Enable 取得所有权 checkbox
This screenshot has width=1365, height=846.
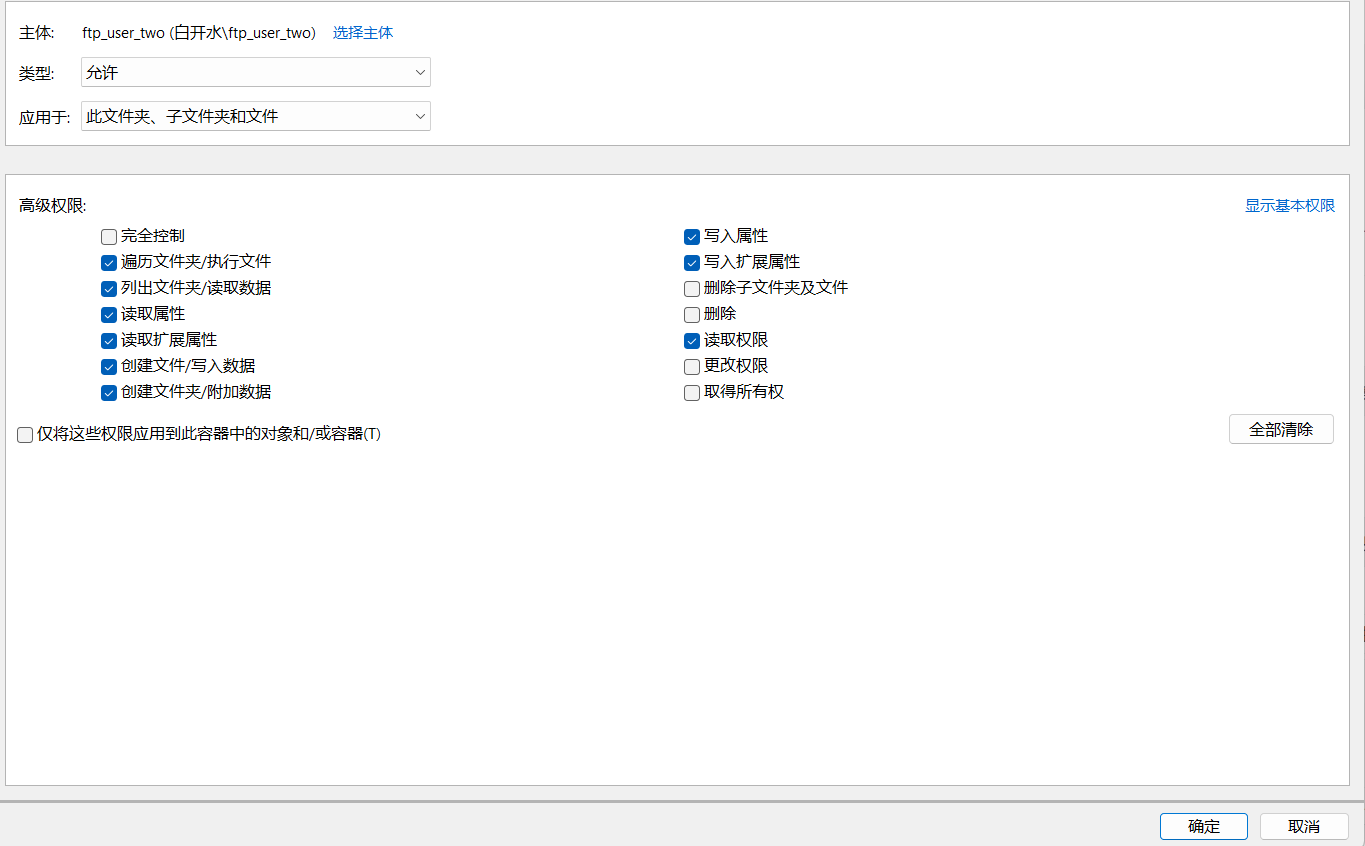692,393
